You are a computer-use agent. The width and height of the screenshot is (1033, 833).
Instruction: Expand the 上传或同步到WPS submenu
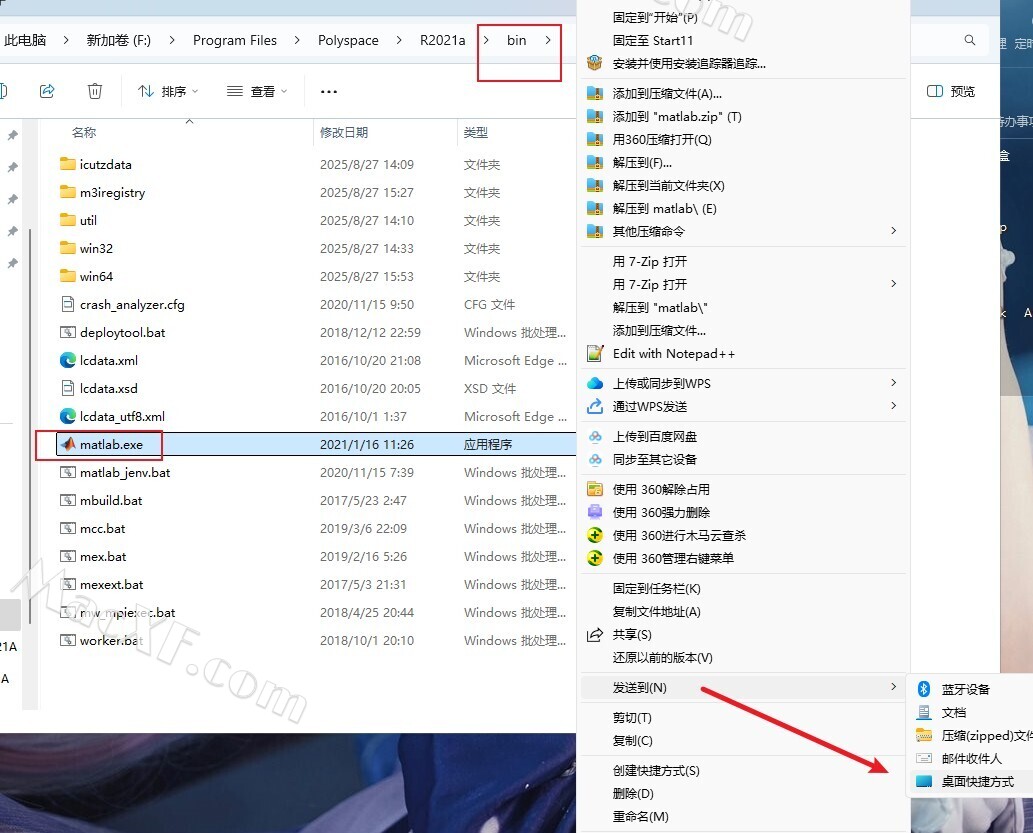tap(893, 383)
